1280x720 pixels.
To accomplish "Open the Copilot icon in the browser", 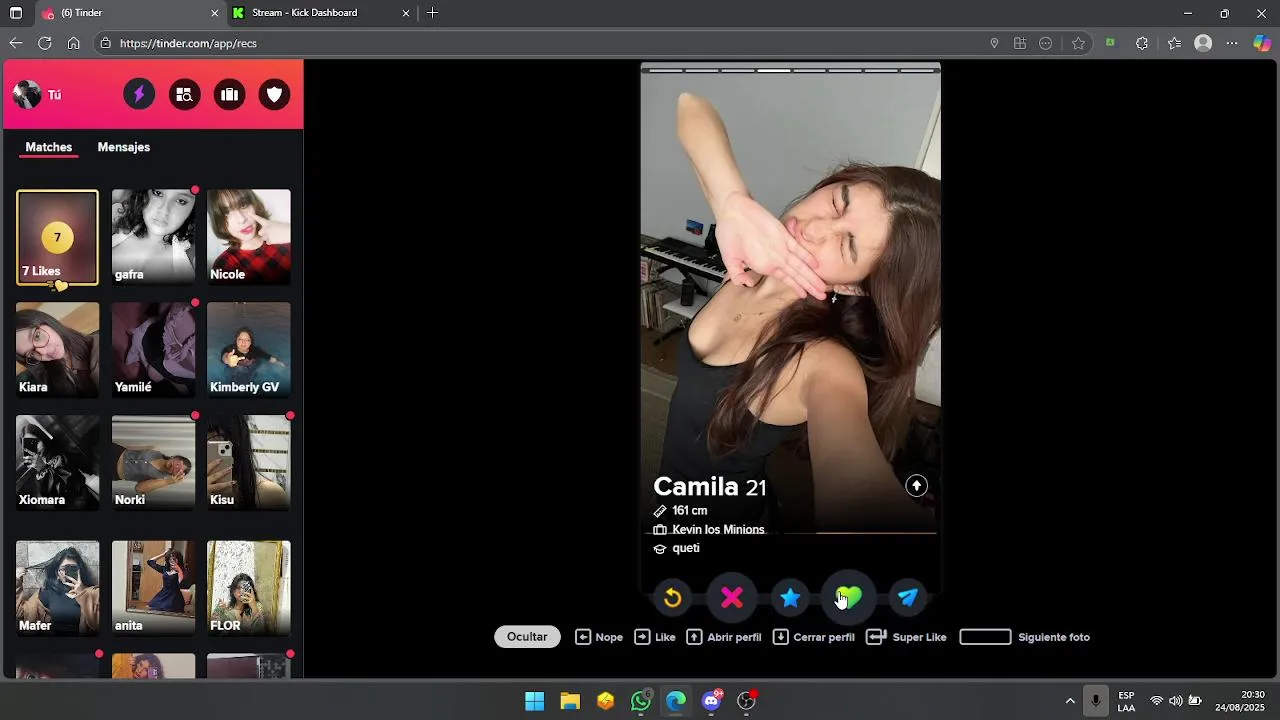I will coord(1262,43).
